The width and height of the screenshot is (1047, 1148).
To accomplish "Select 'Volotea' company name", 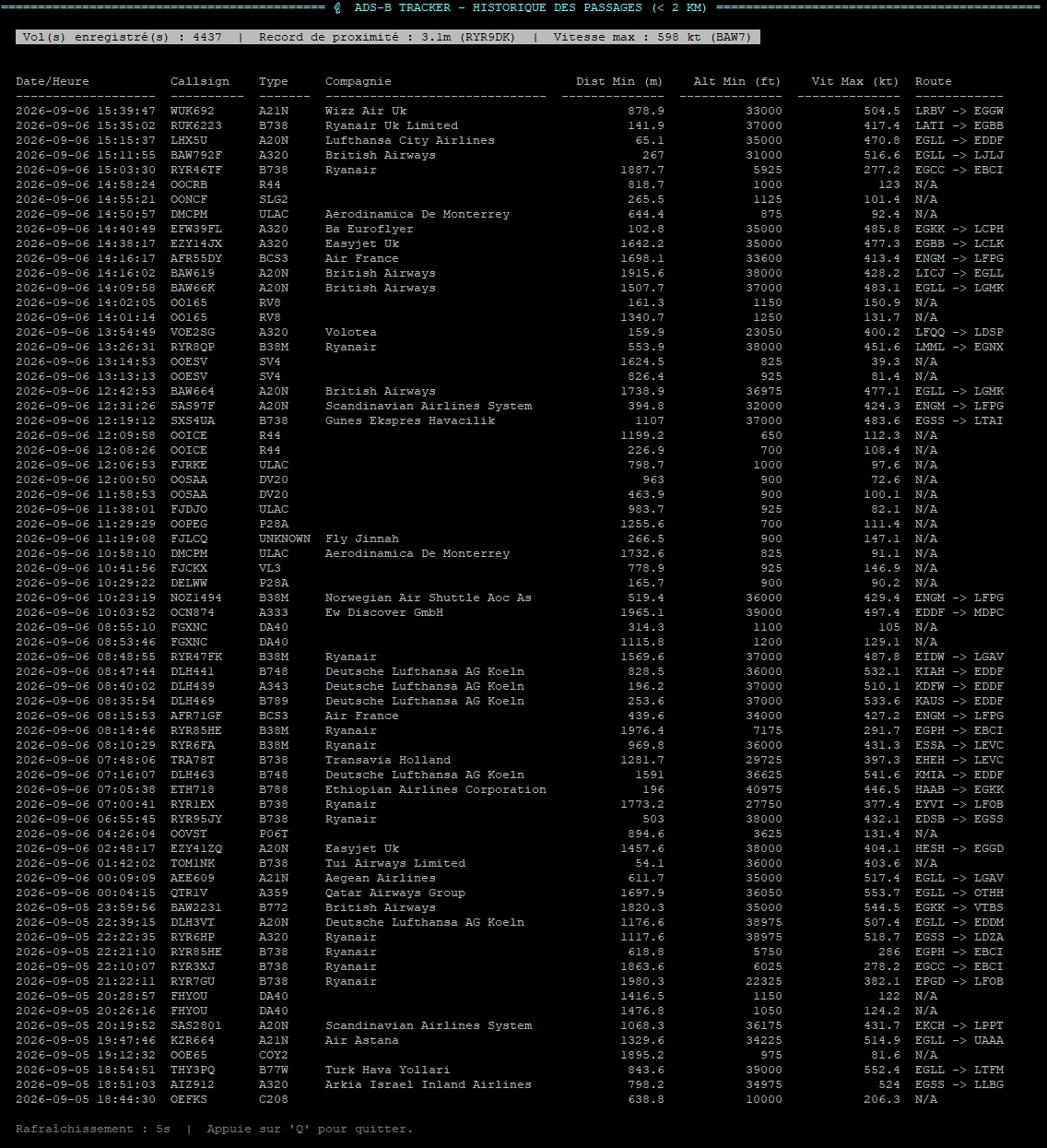I will pos(351,332).
